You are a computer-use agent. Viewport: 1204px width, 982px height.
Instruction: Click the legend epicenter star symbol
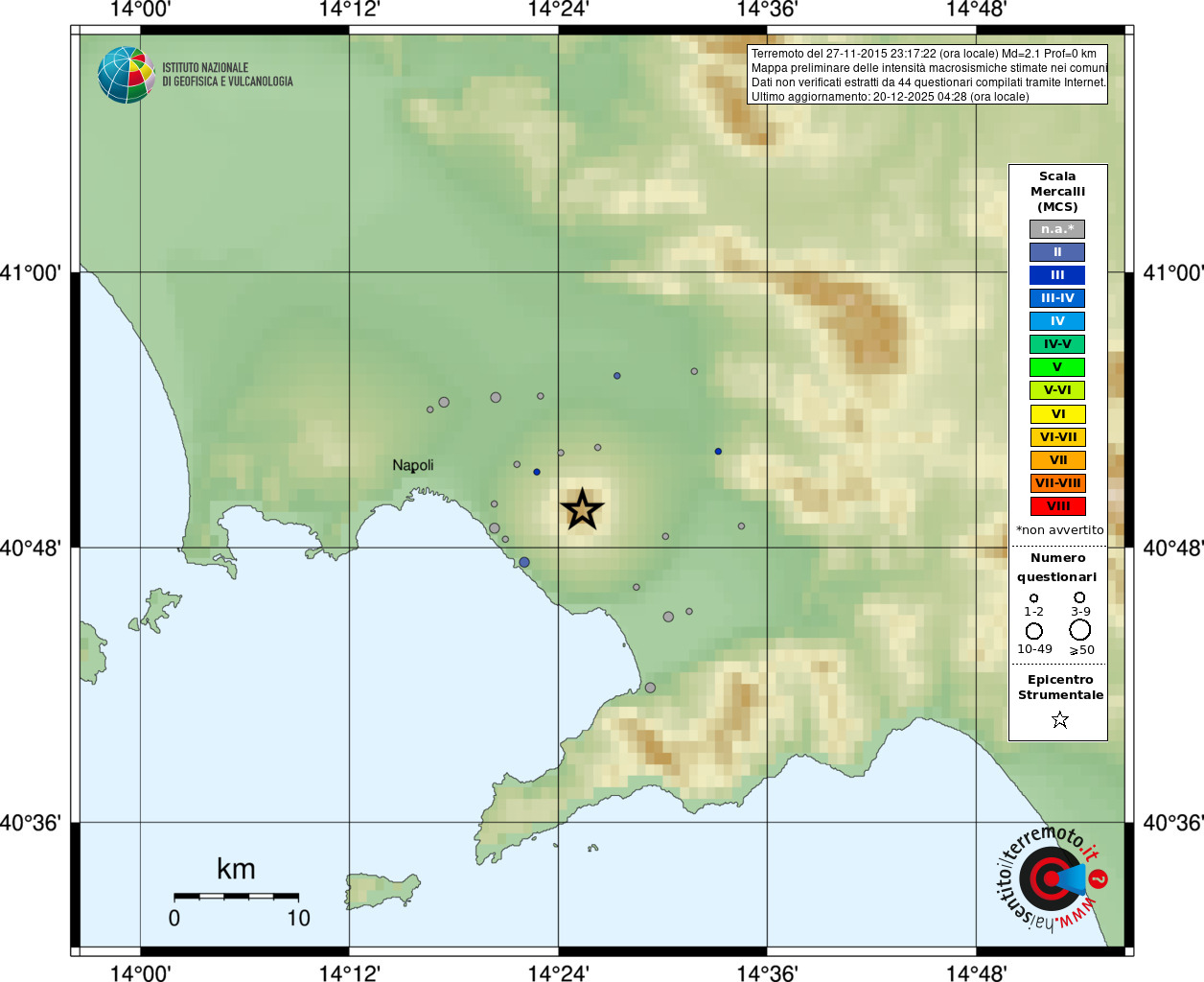point(1059,719)
